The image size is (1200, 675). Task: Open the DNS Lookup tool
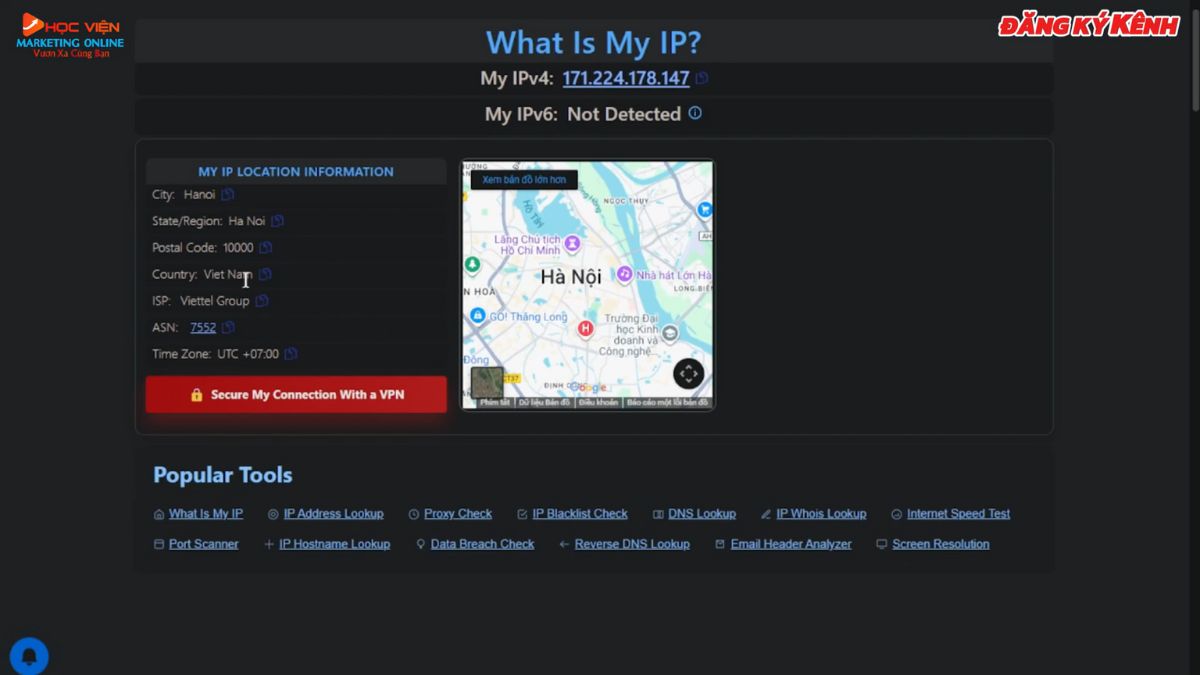(703, 513)
